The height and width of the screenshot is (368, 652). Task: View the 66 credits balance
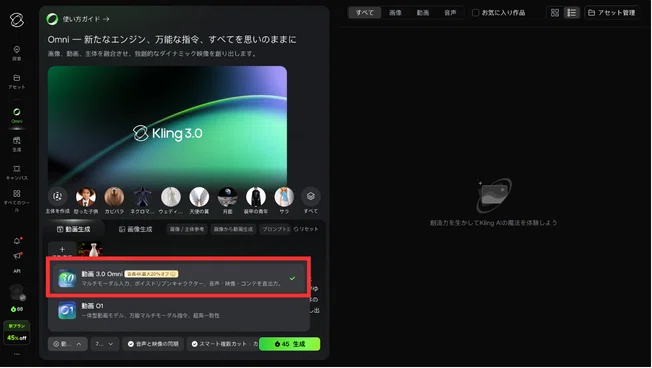point(17,309)
